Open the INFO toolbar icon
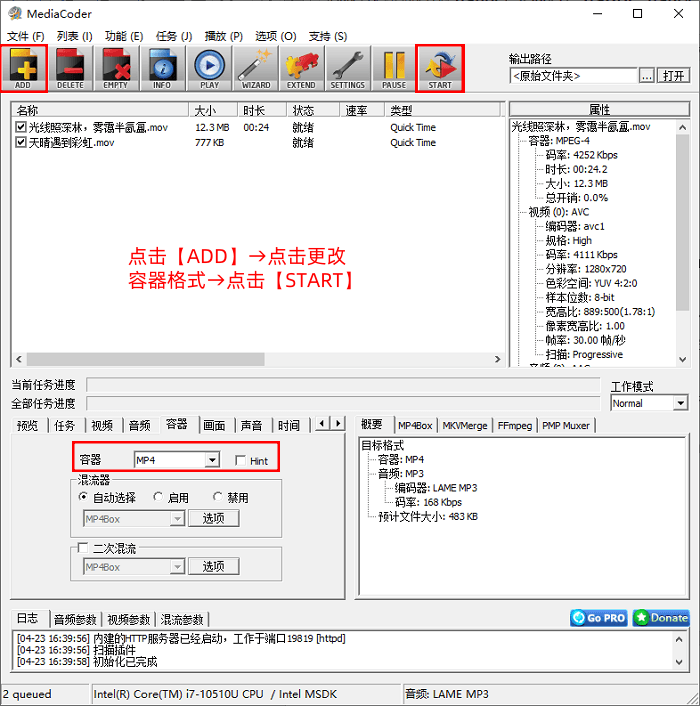700x706 pixels. [163, 68]
